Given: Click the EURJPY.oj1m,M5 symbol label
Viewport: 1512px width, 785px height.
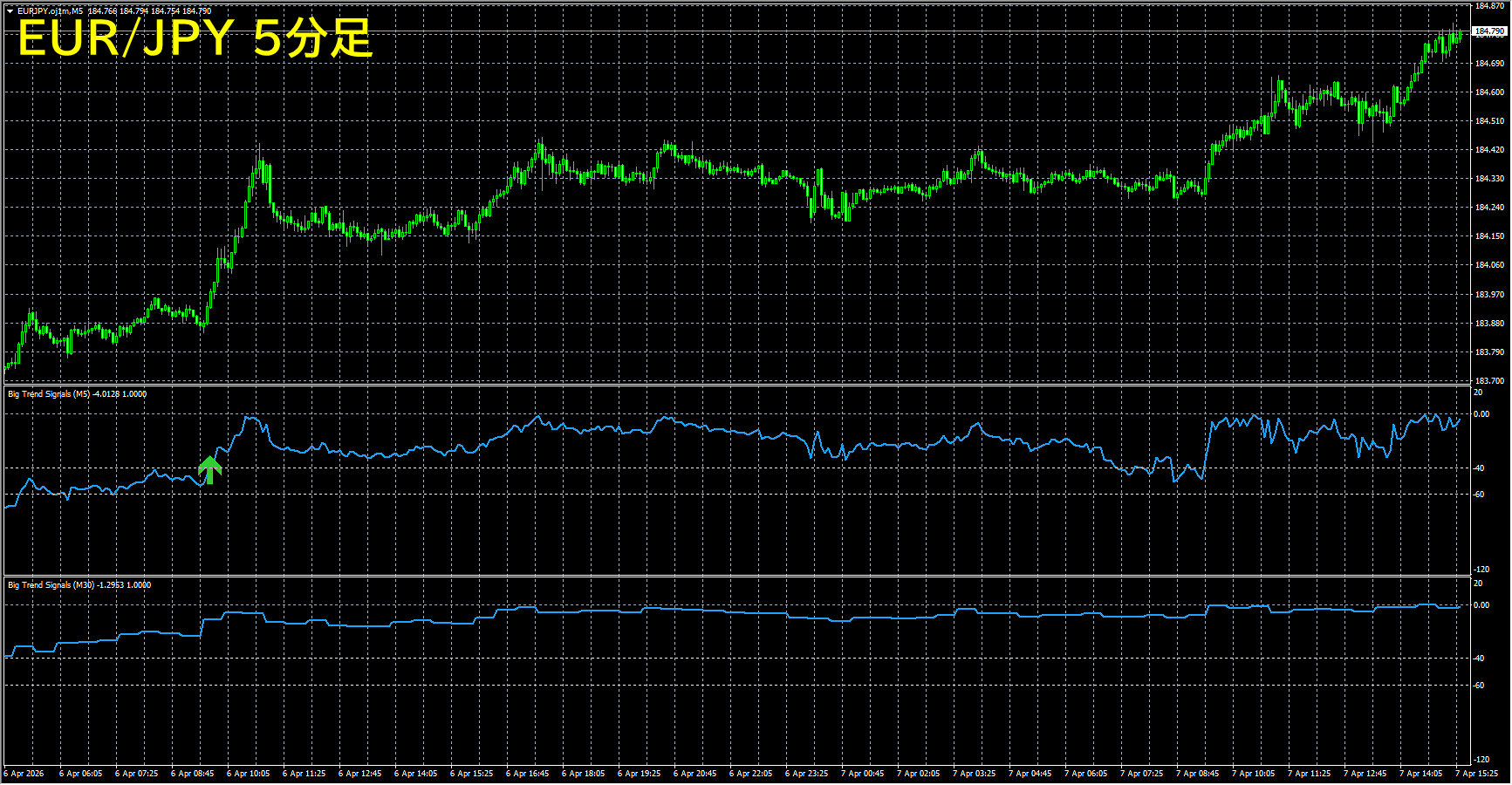Looking at the screenshot, I should (51, 11).
